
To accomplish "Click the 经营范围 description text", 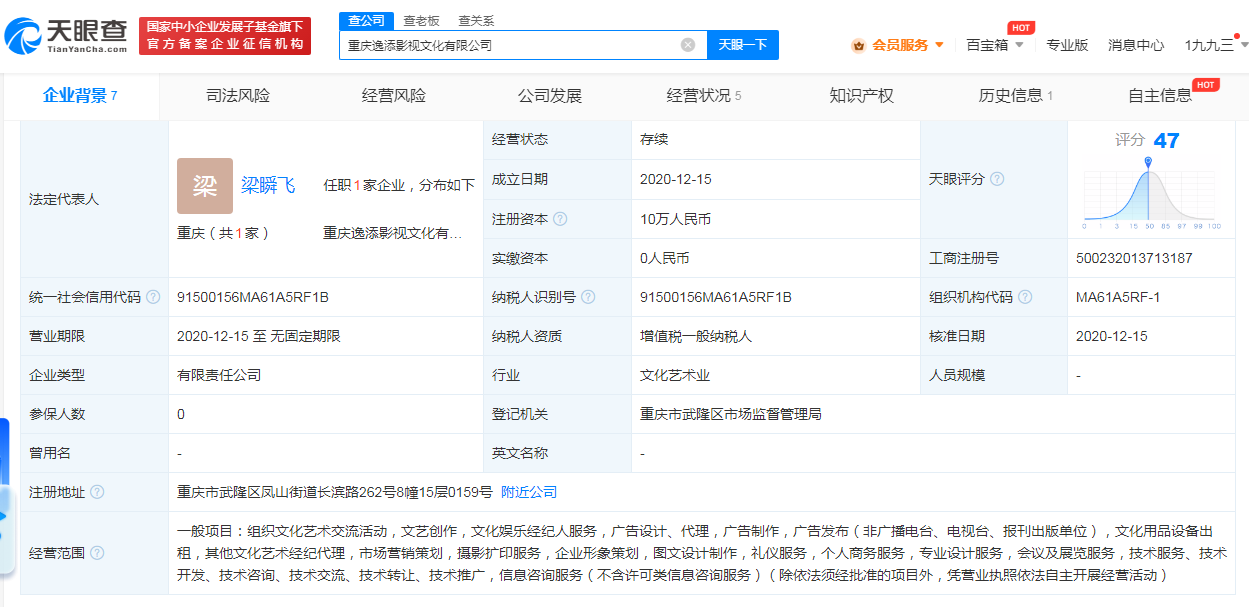I will pyautogui.click(x=702, y=553).
